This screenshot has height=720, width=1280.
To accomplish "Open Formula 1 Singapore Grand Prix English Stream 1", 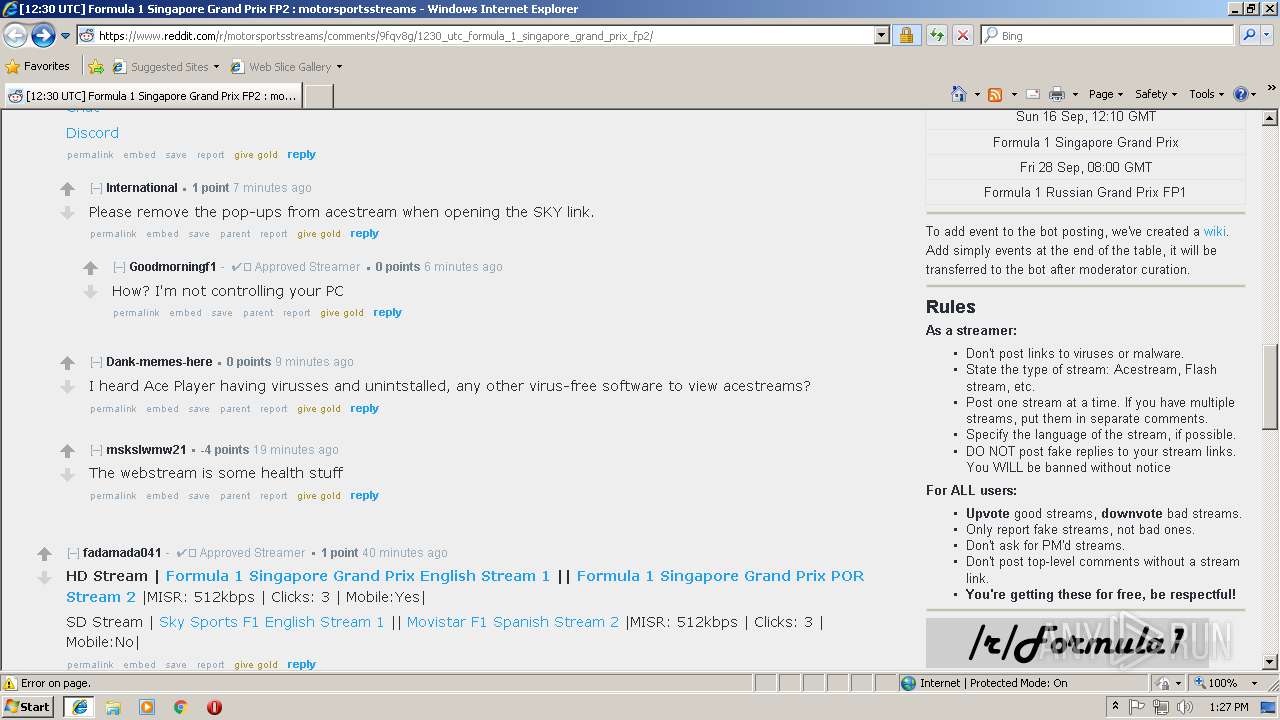I will 358,576.
